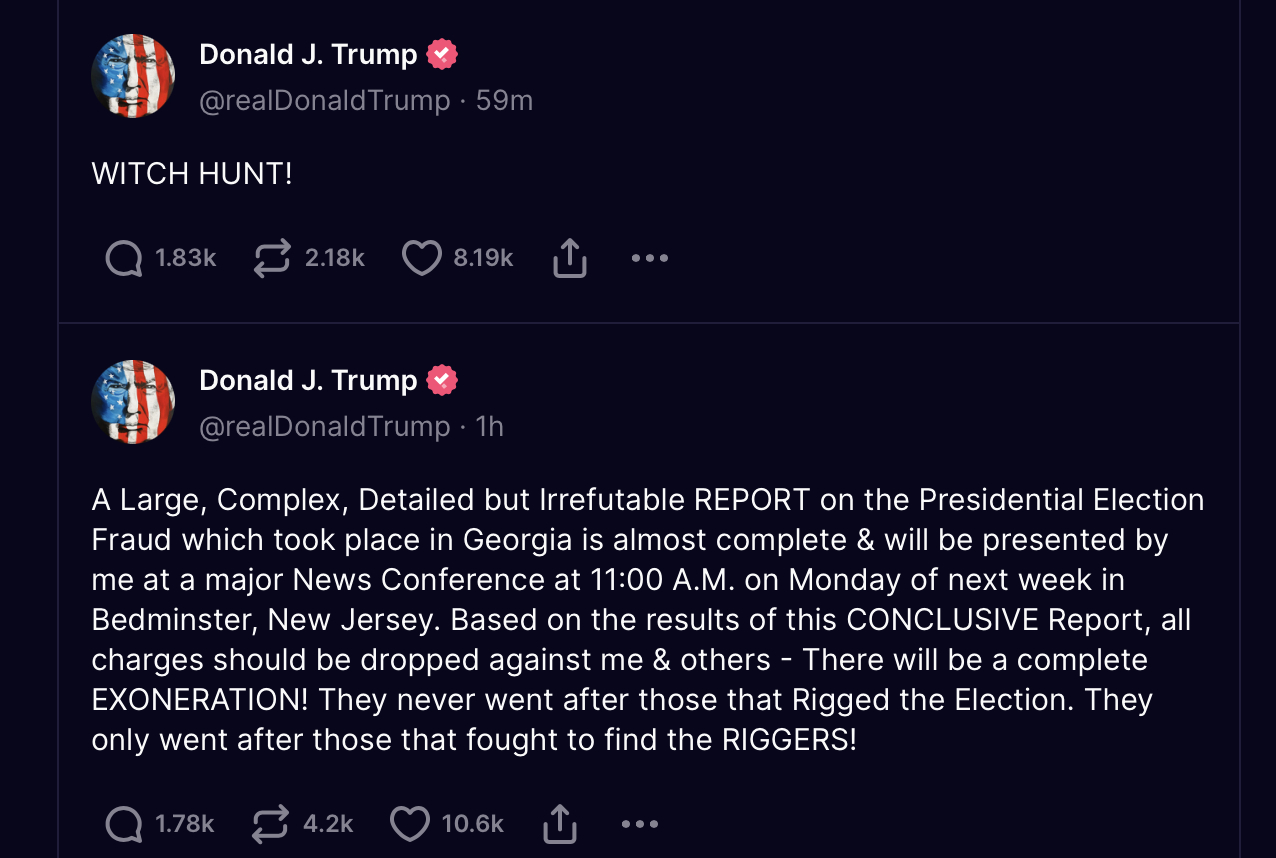Open profile avatar on the 1h post

133,402
